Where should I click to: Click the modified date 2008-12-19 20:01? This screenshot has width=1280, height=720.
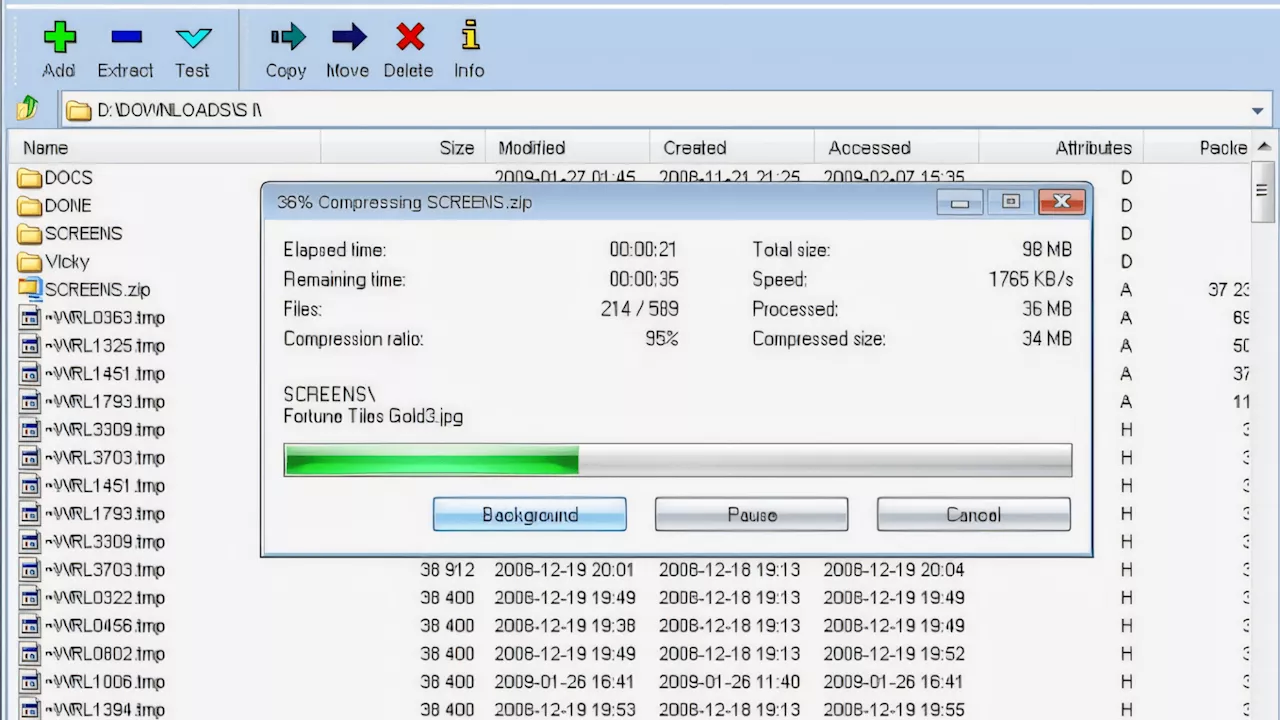pyautogui.click(x=564, y=570)
